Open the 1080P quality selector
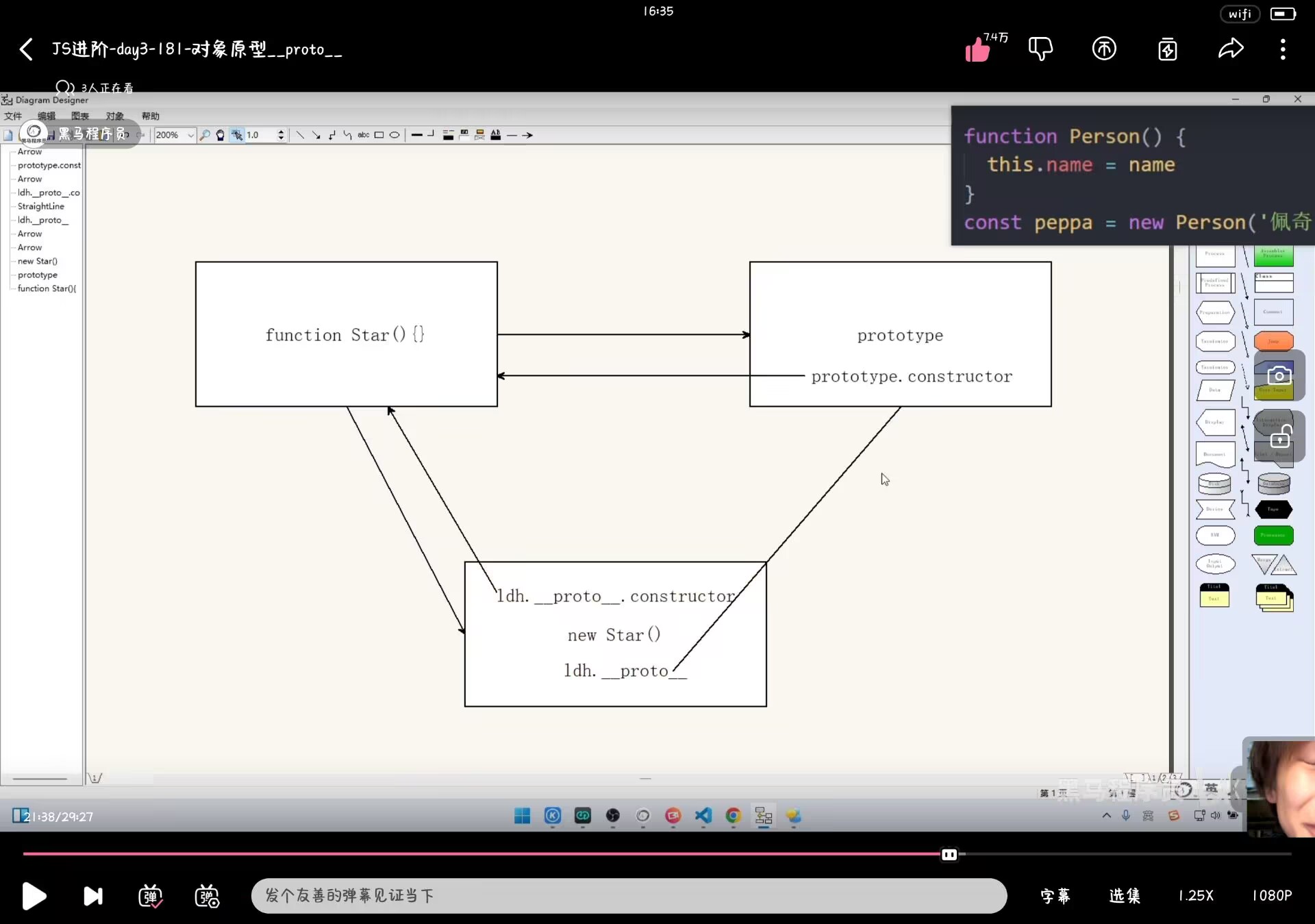The width and height of the screenshot is (1315, 924). (1273, 896)
